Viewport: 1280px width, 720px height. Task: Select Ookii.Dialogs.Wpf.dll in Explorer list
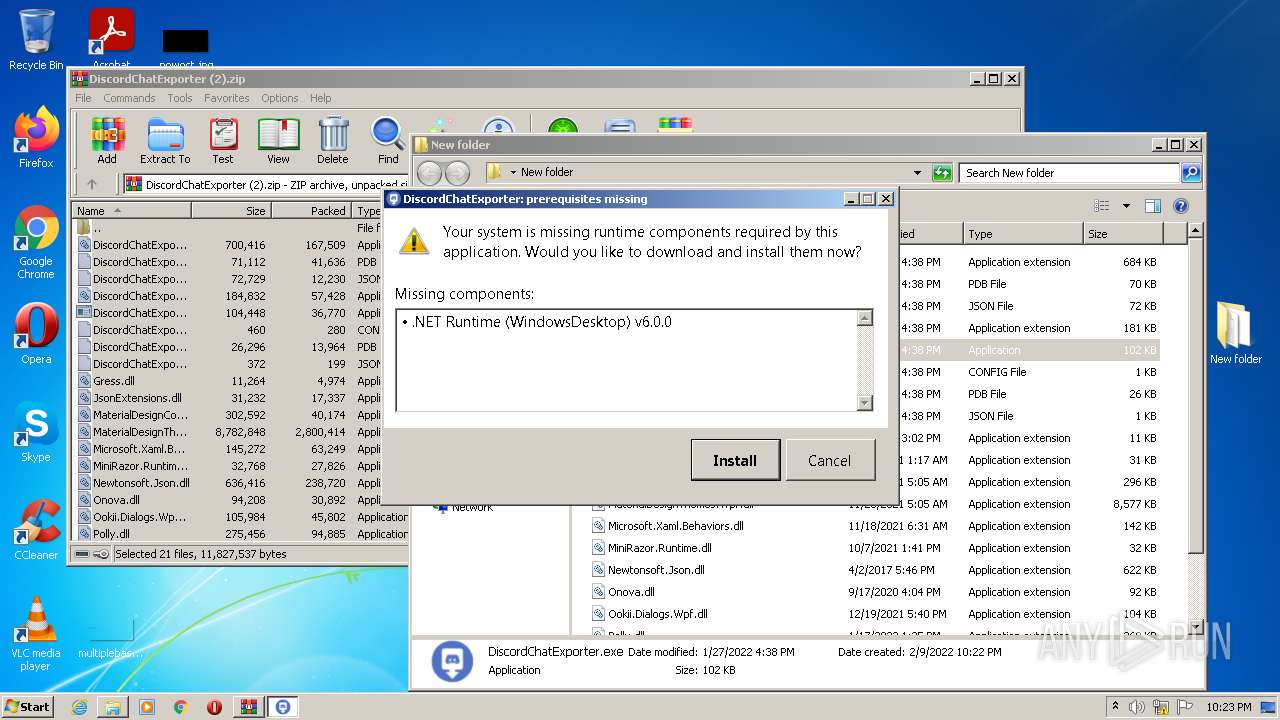click(657, 614)
